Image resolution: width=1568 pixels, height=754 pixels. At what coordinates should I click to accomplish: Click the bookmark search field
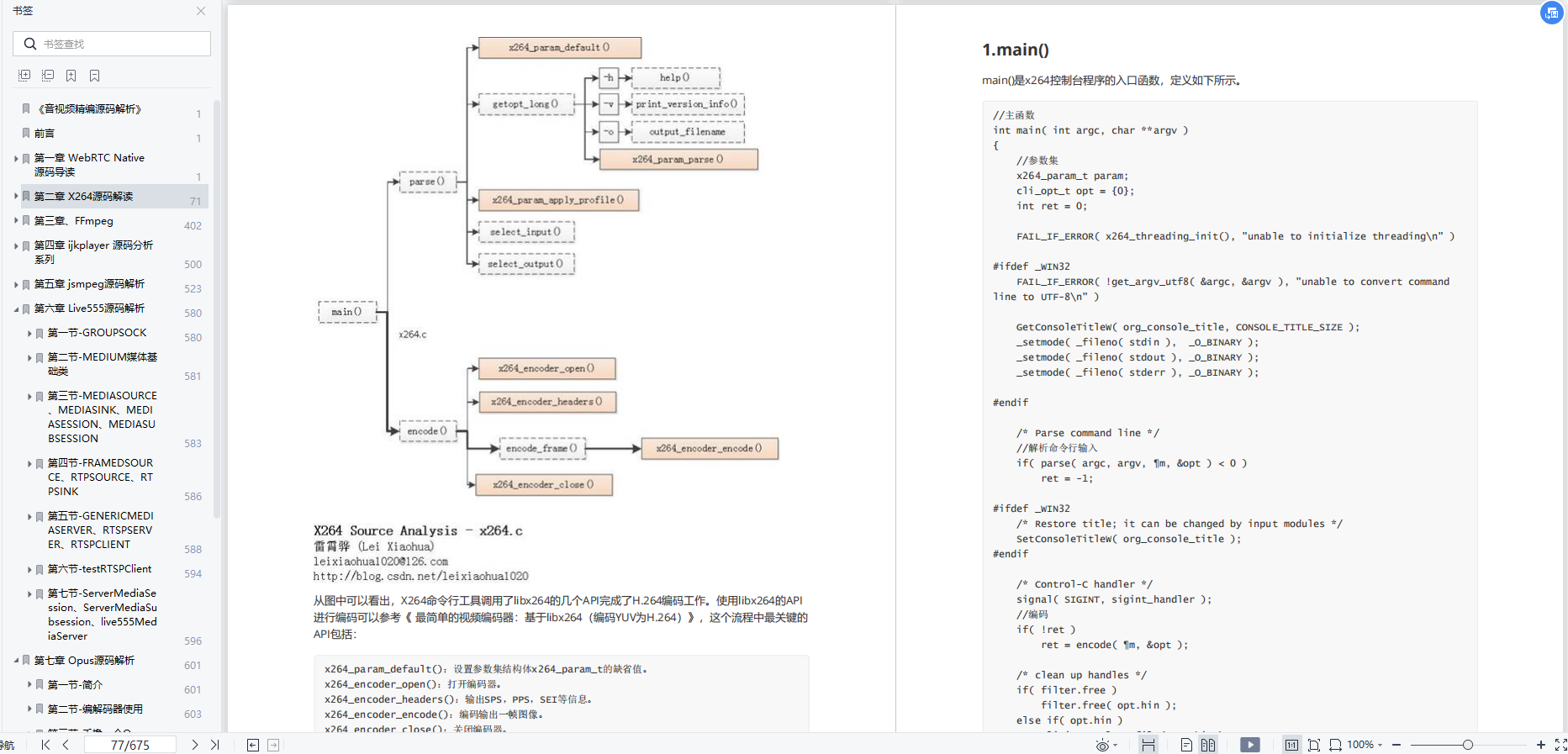click(112, 44)
